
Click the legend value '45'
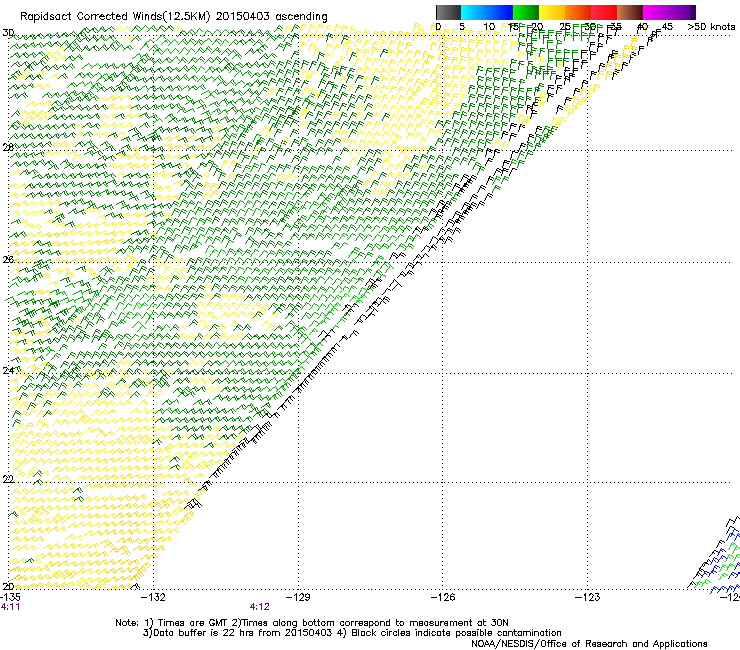(667, 27)
